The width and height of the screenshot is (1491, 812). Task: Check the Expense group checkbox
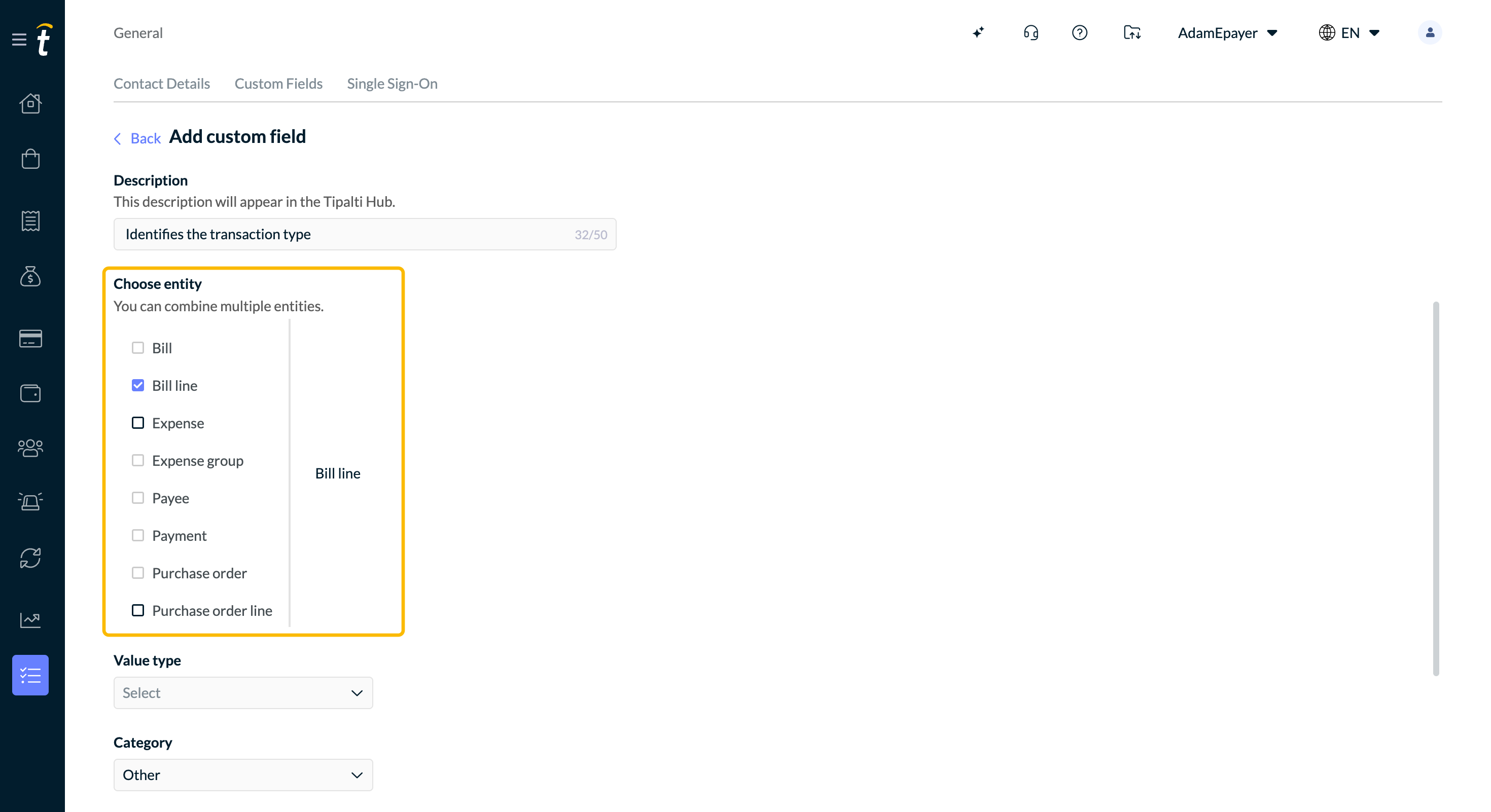point(138,460)
